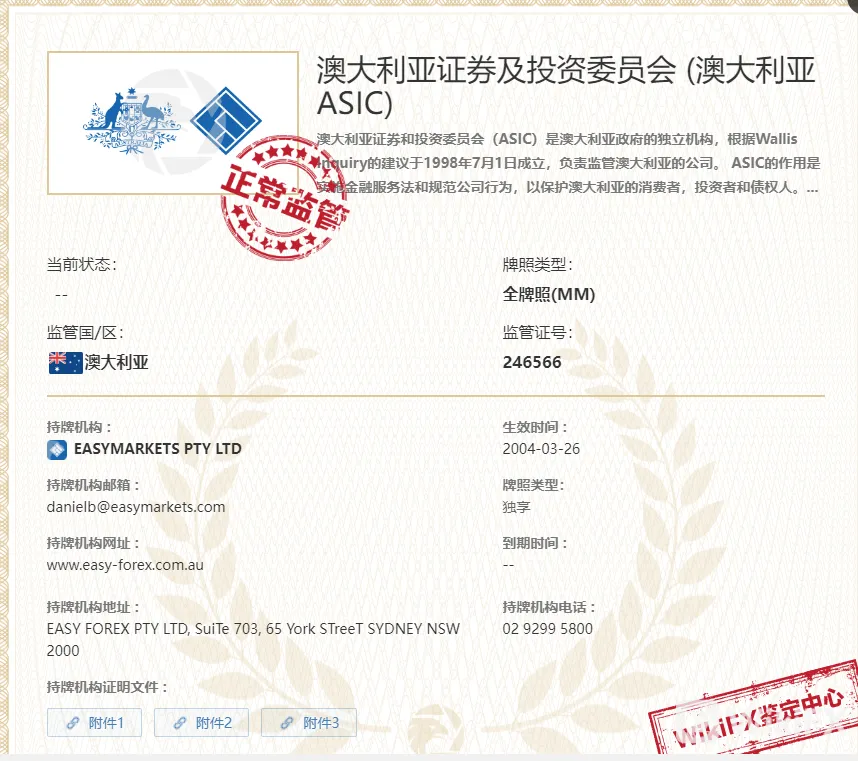Click email danielb@easymarkets.com
Viewport: 858px width, 761px height.
coord(136,507)
